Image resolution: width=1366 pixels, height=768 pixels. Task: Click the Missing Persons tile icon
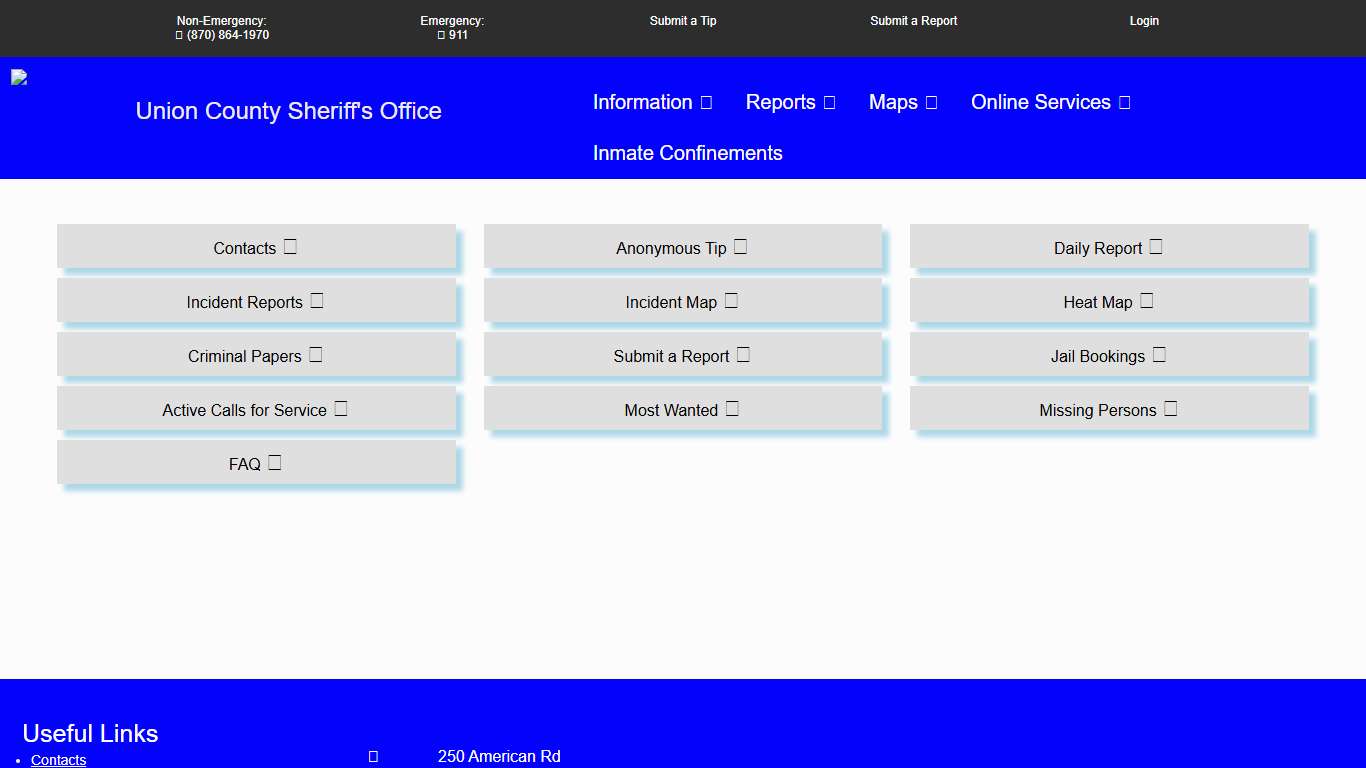(x=1170, y=409)
